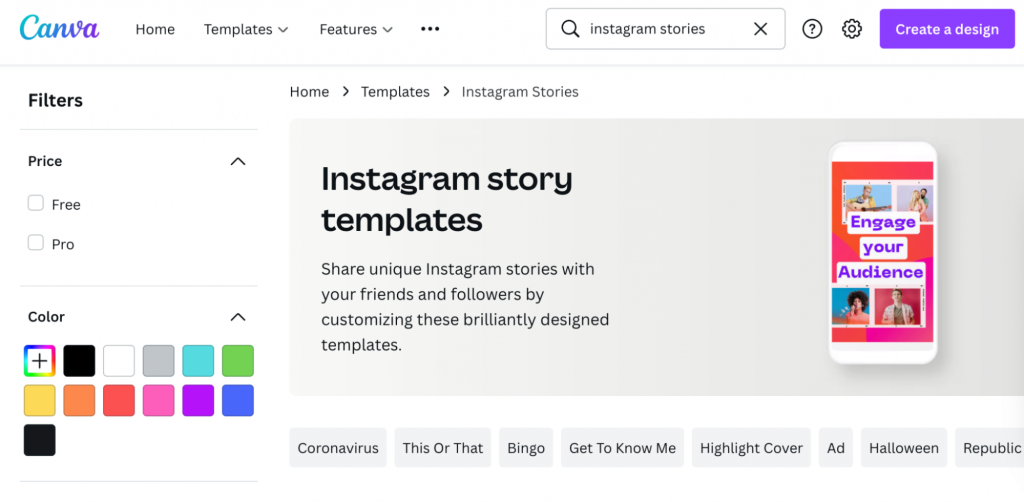The image size is (1024, 502).
Task: Collapse the Price filter section
Action: pos(238,161)
